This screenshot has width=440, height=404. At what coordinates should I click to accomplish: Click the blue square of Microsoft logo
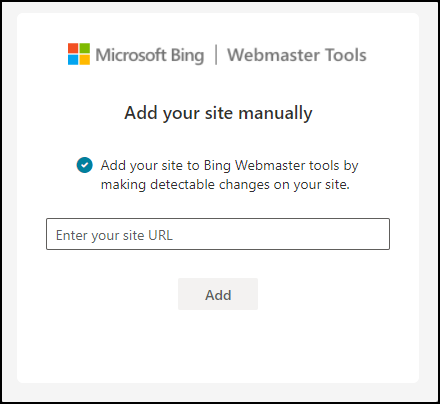pos(73,60)
